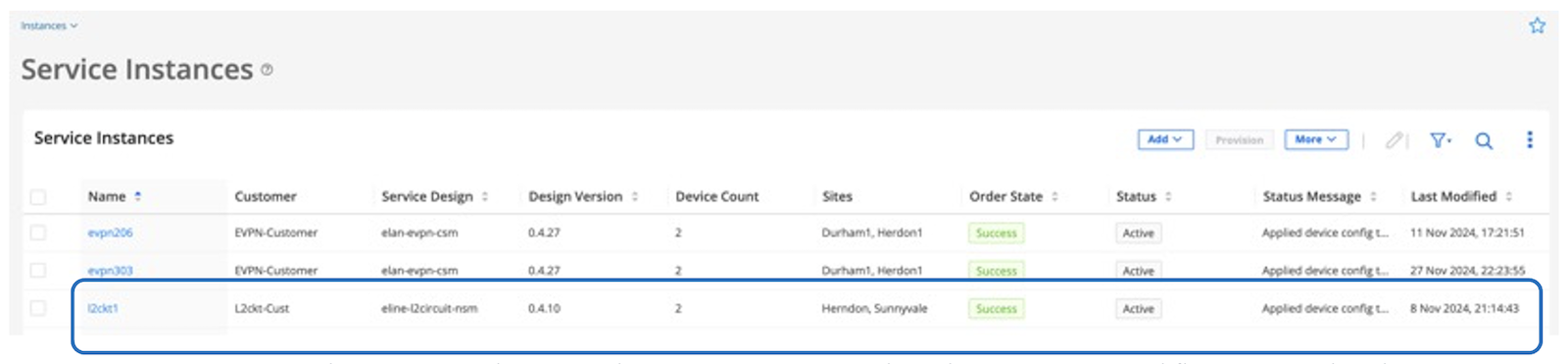Click the search magnifier icon
The width and height of the screenshot is (1568, 364).
(x=1484, y=140)
